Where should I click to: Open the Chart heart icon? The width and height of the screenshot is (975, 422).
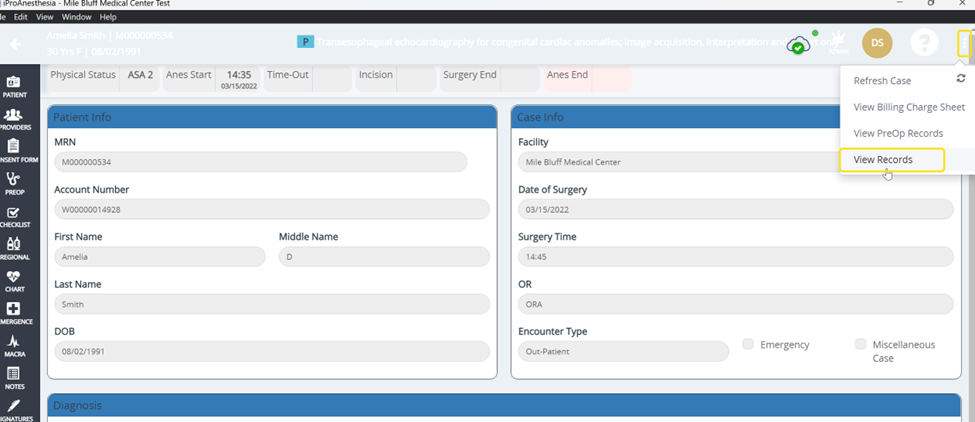pos(14,281)
